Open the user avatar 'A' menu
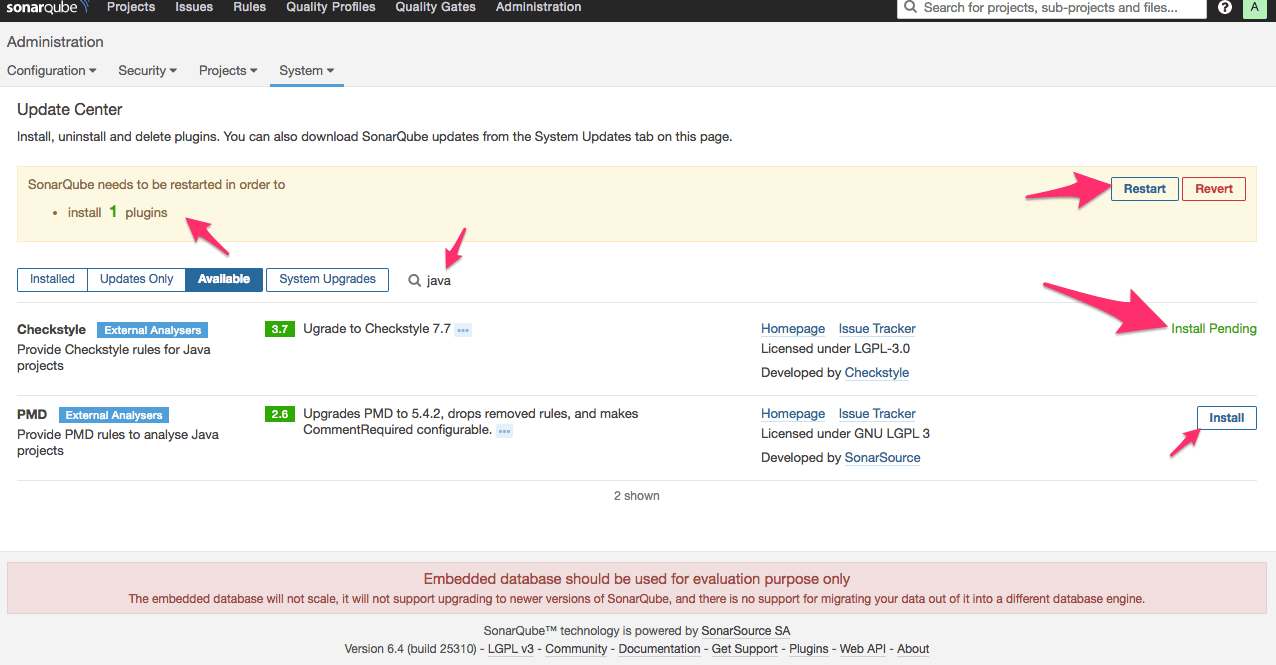 [x=1254, y=7]
